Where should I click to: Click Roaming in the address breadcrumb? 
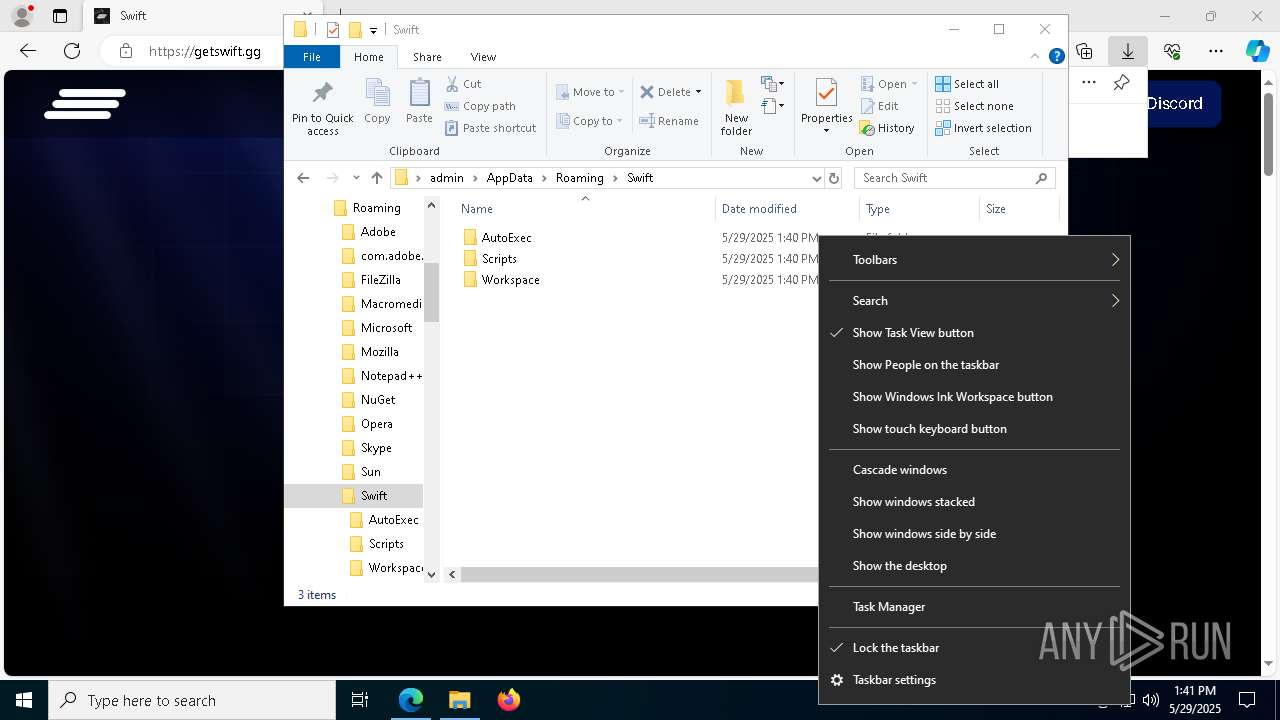tap(580, 178)
